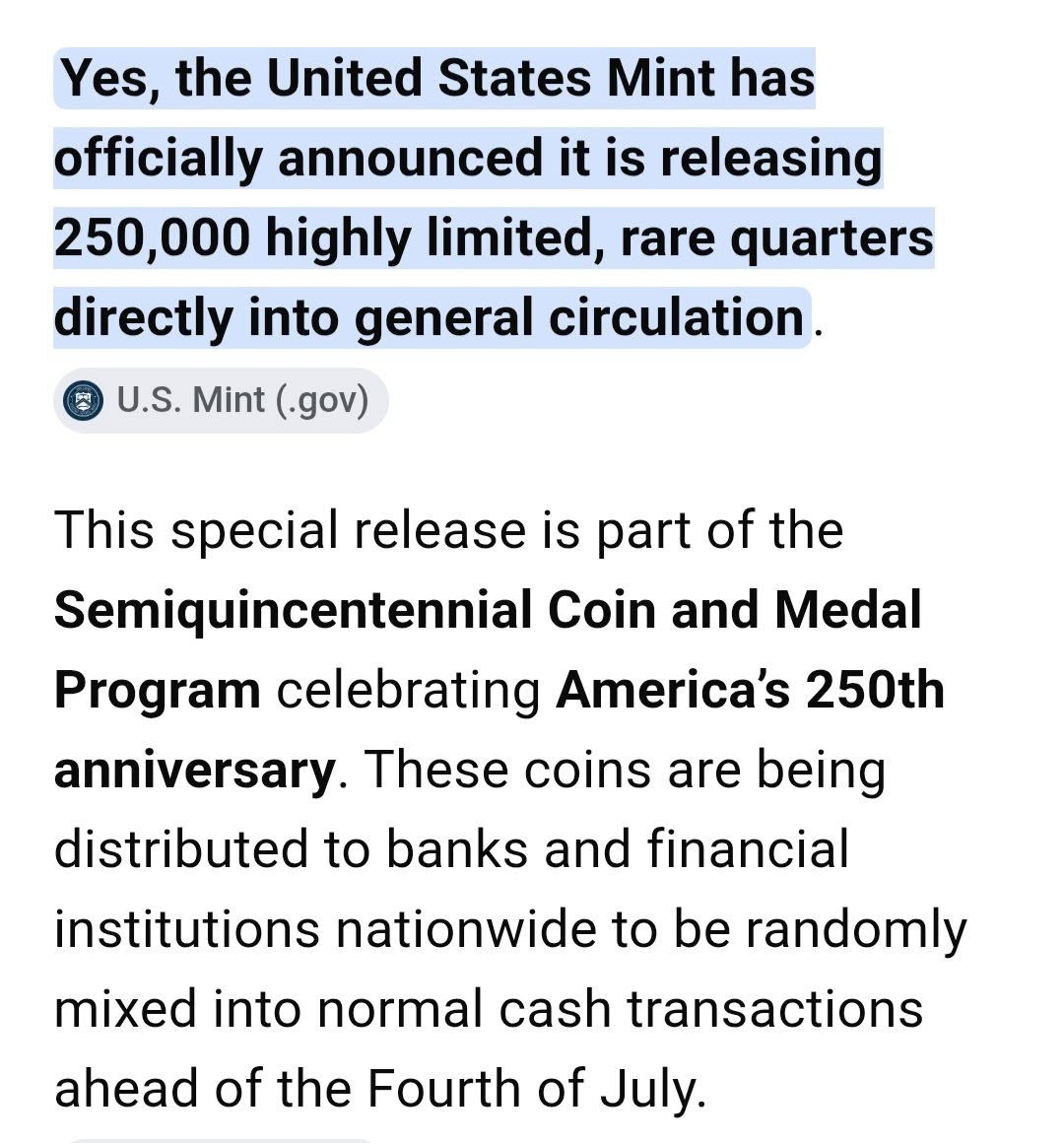Tap the word 'celebrating'
The image size is (1064, 1144).
point(409,691)
